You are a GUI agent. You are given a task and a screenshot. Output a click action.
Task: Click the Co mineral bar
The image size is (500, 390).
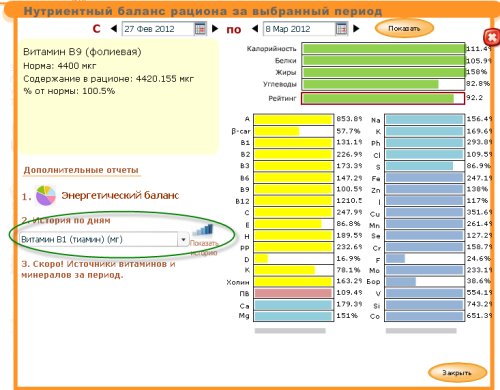click(425, 316)
